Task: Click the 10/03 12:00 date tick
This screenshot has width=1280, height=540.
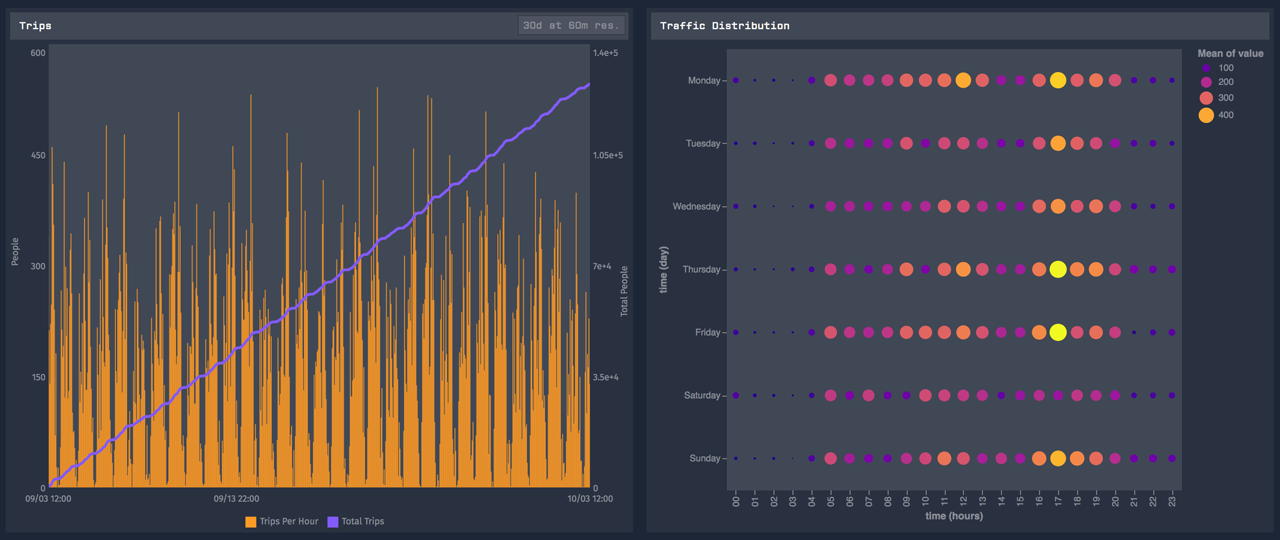Action: (590, 497)
